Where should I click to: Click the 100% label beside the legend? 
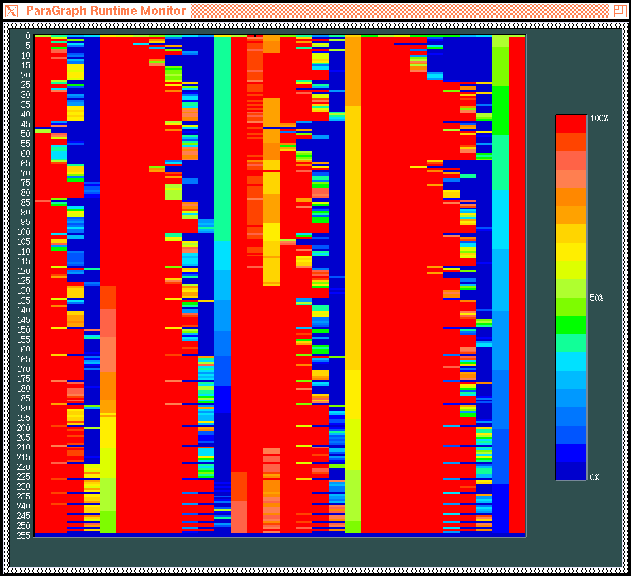pos(598,118)
